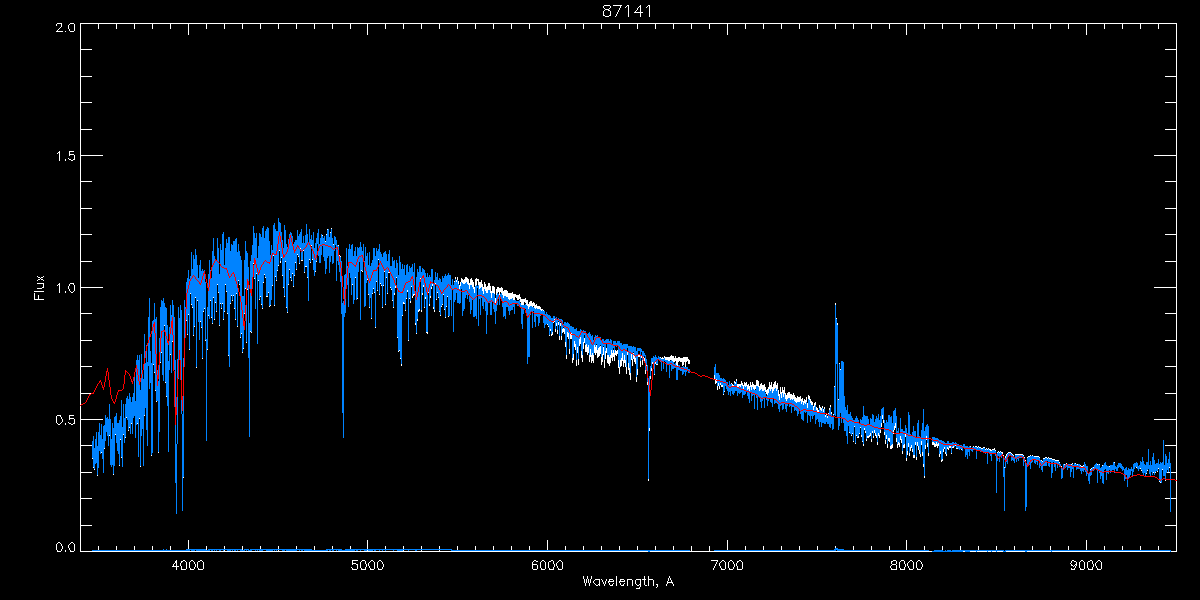Screen dimensions: 1200x600
Task: Click the 2.0 flux tick label
Action: 64,28
